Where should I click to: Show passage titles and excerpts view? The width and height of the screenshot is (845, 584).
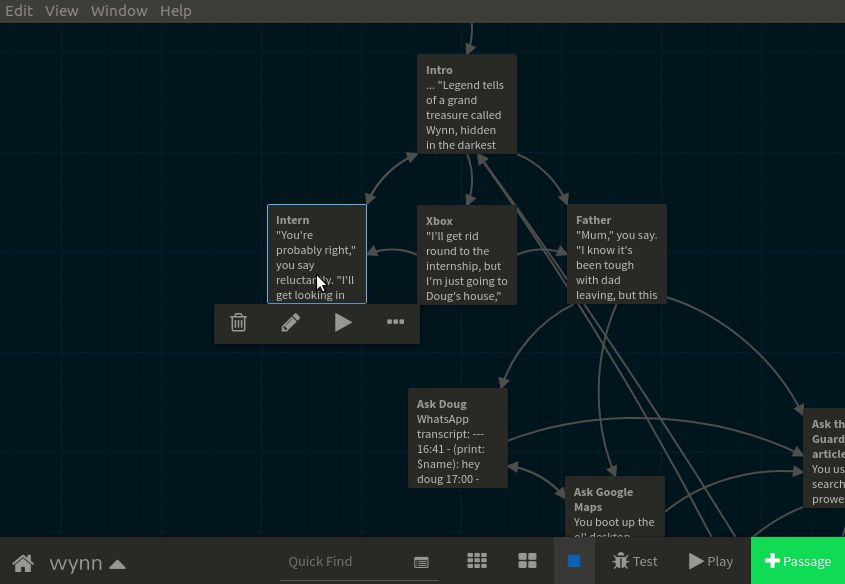point(574,561)
